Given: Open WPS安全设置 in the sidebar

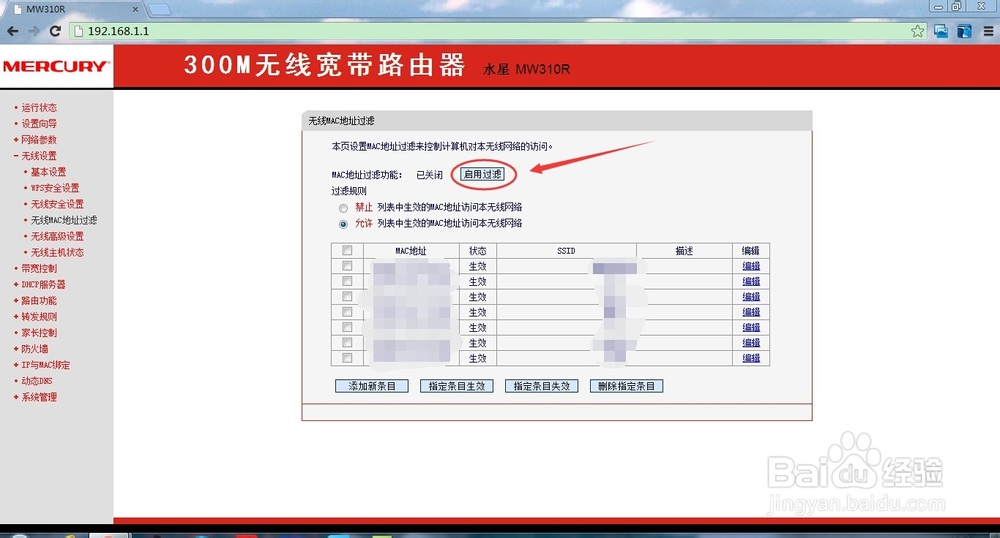Looking at the screenshot, I should [x=55, y=188].
